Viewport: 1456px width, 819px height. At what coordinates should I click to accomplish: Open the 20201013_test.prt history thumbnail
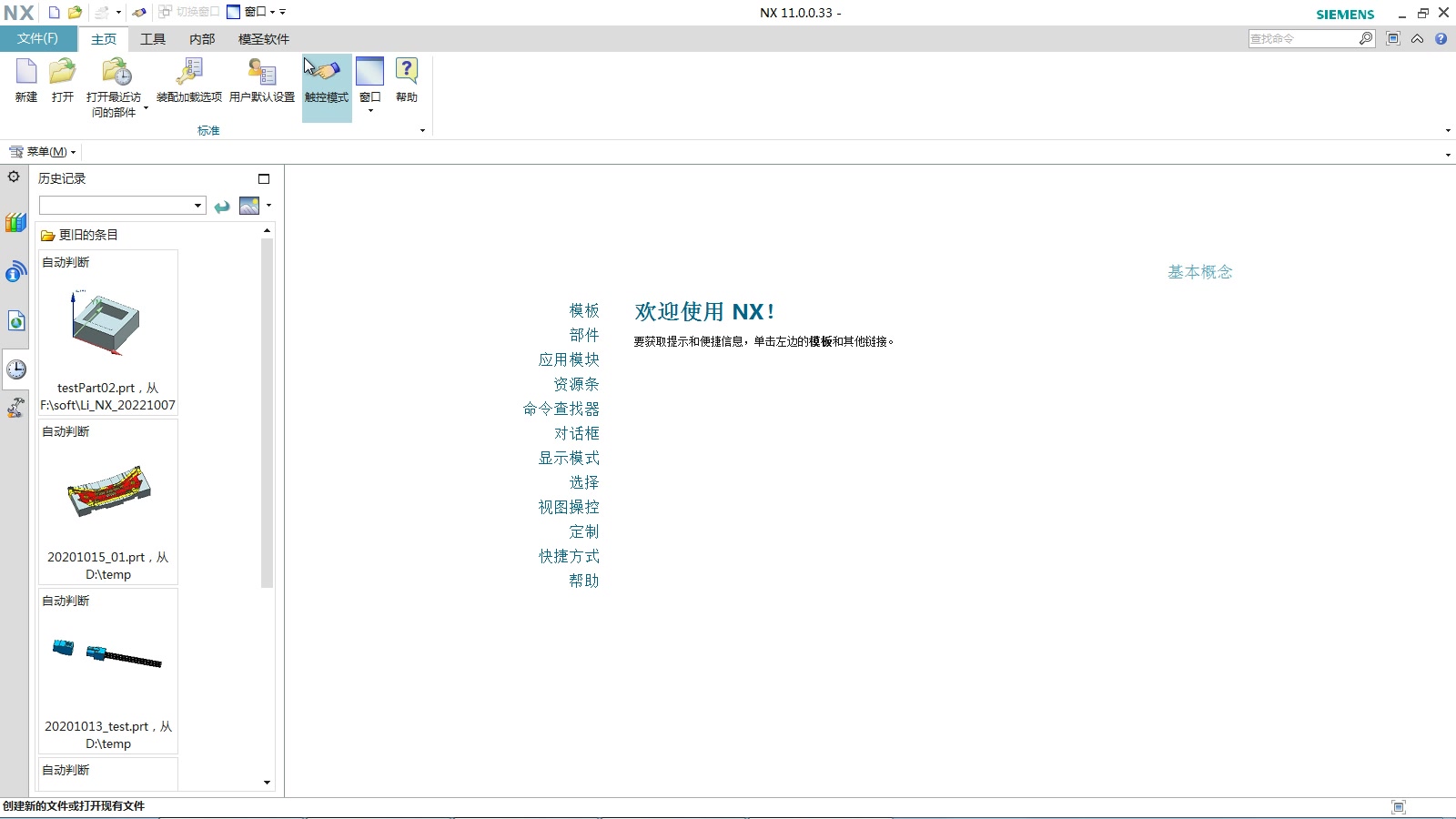click(x=108, y=671)
